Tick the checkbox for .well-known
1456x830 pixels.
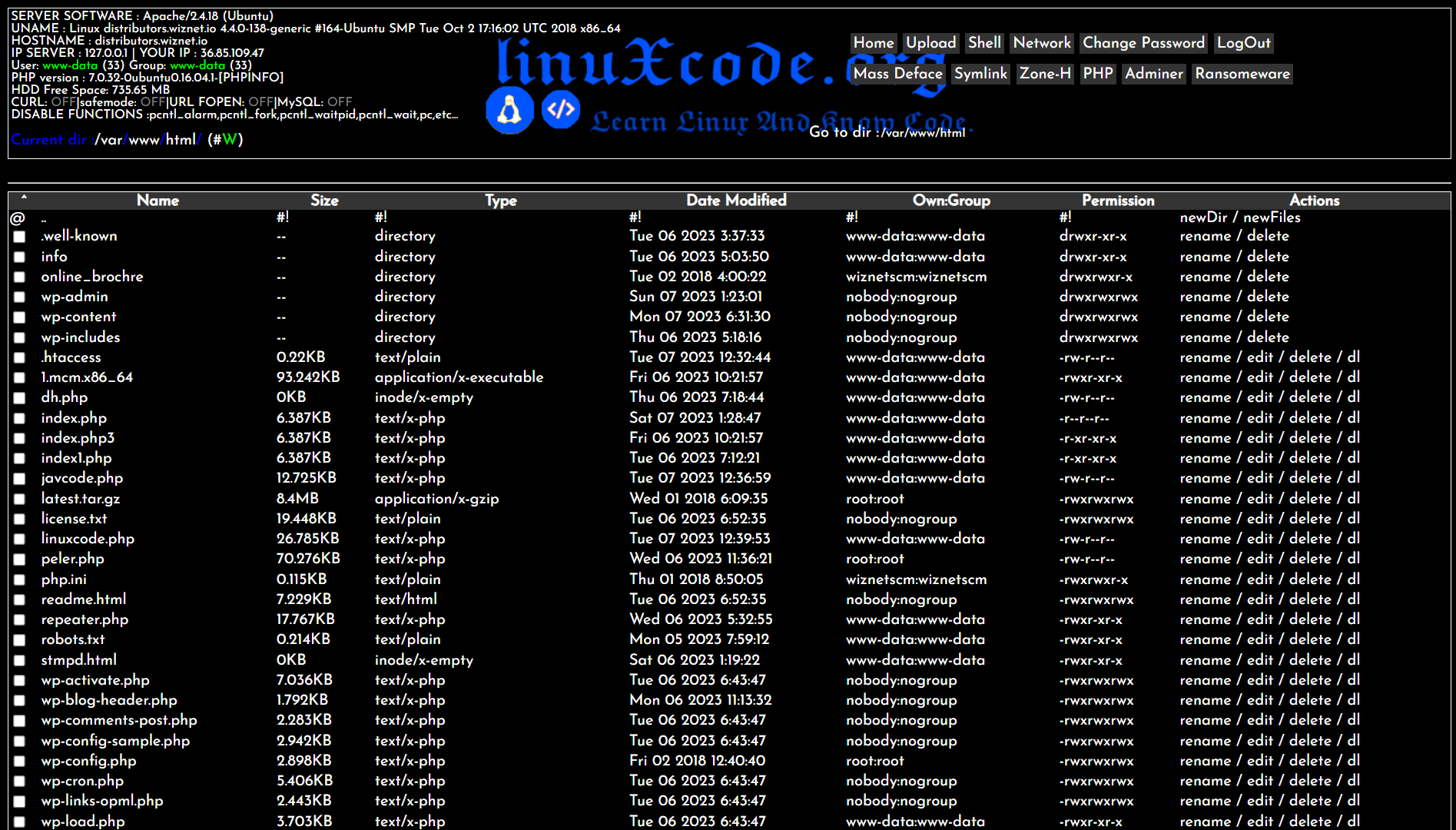19,237
